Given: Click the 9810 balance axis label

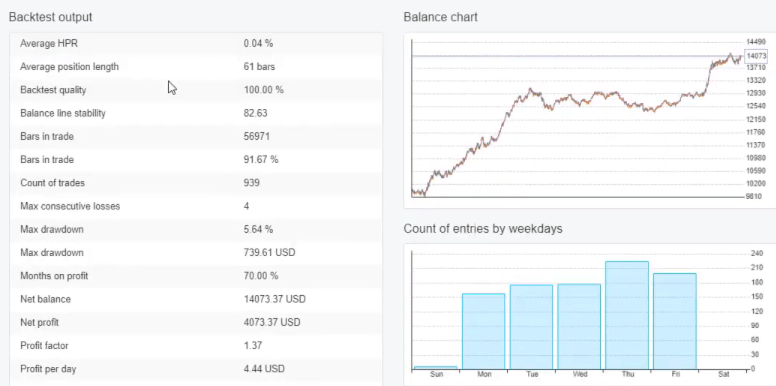Looking at the screenshot, I should (x=754, y=196).
